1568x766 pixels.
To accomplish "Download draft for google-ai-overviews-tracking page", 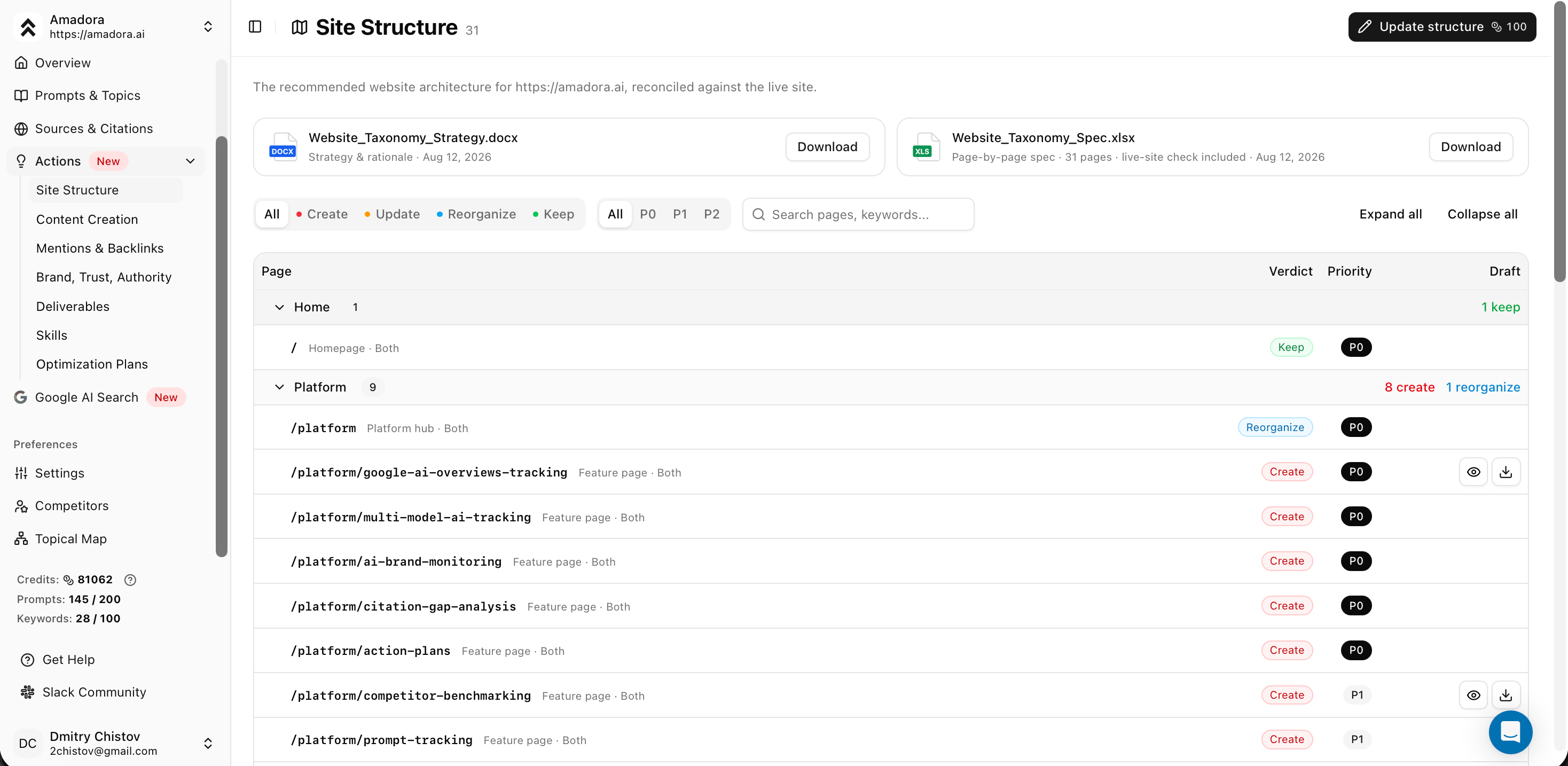I will [1506, 472].
